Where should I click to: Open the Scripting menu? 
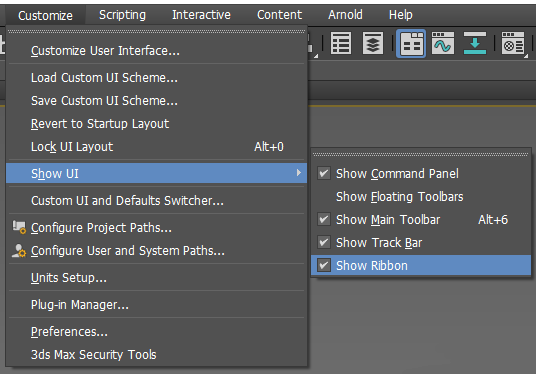coord(122,15)
